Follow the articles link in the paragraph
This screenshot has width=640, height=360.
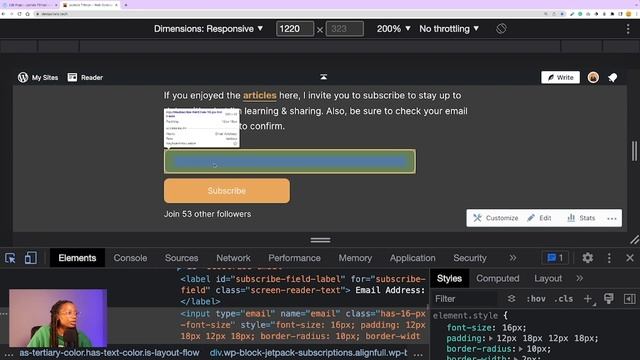point(260,96)
